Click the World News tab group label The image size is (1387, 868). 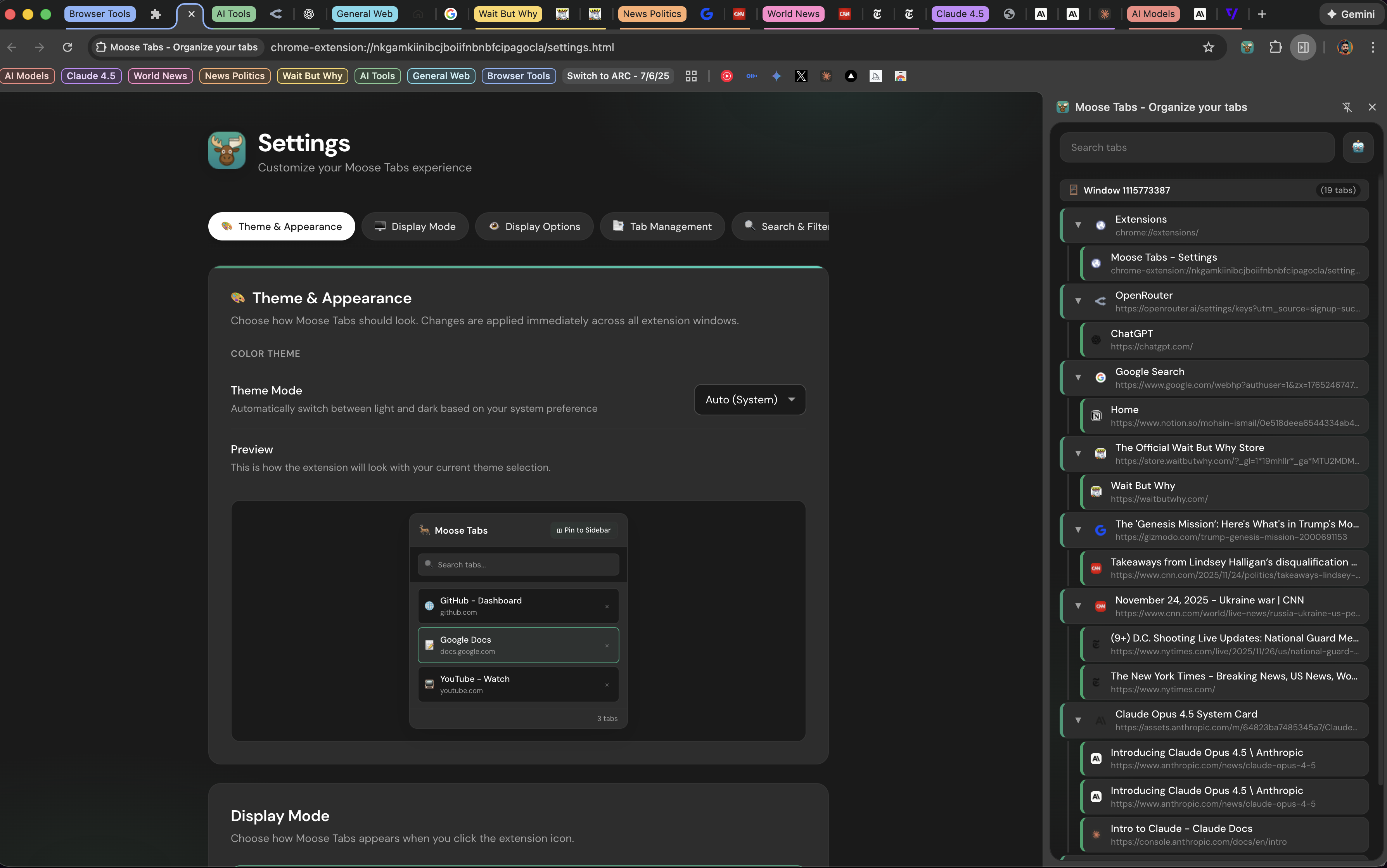(793, 14)
